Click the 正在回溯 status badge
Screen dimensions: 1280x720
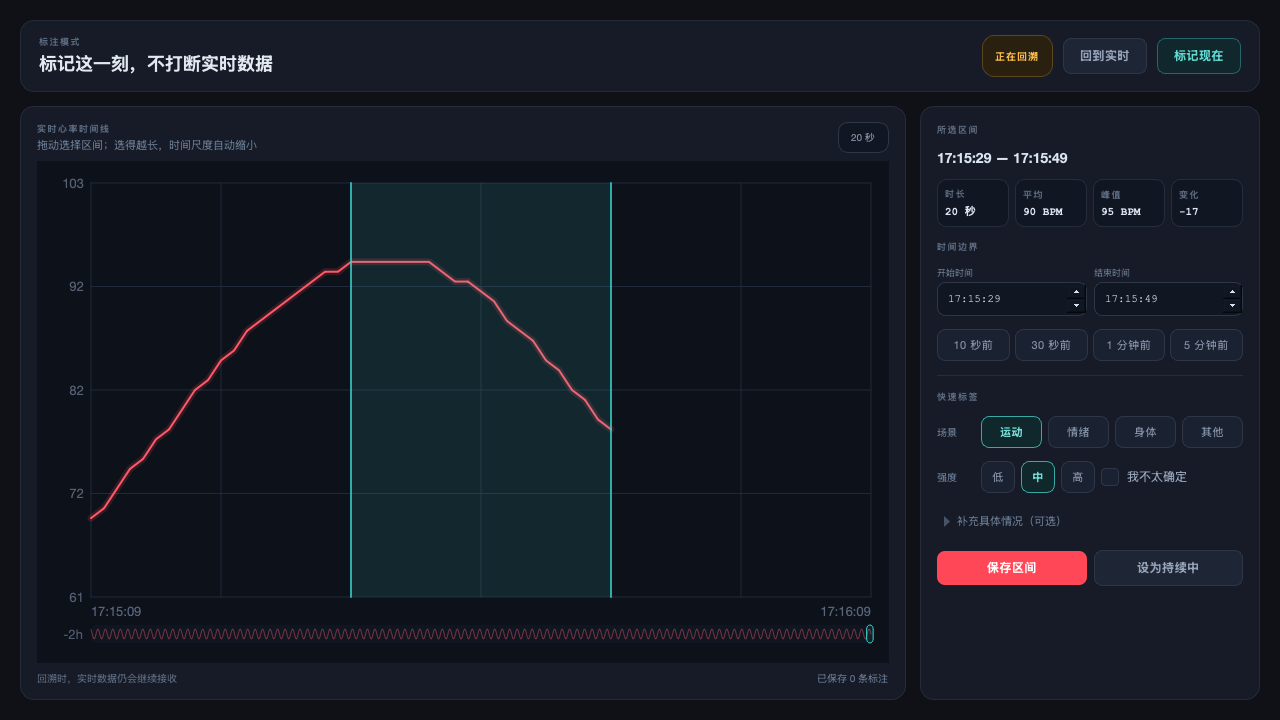pyautogui.click(x=1017, y=56)
